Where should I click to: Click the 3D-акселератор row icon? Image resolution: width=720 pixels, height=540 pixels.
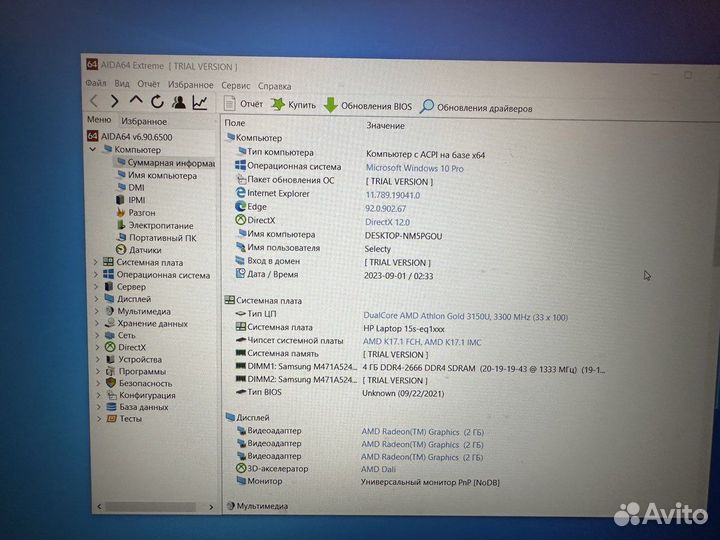coord(241,468)
